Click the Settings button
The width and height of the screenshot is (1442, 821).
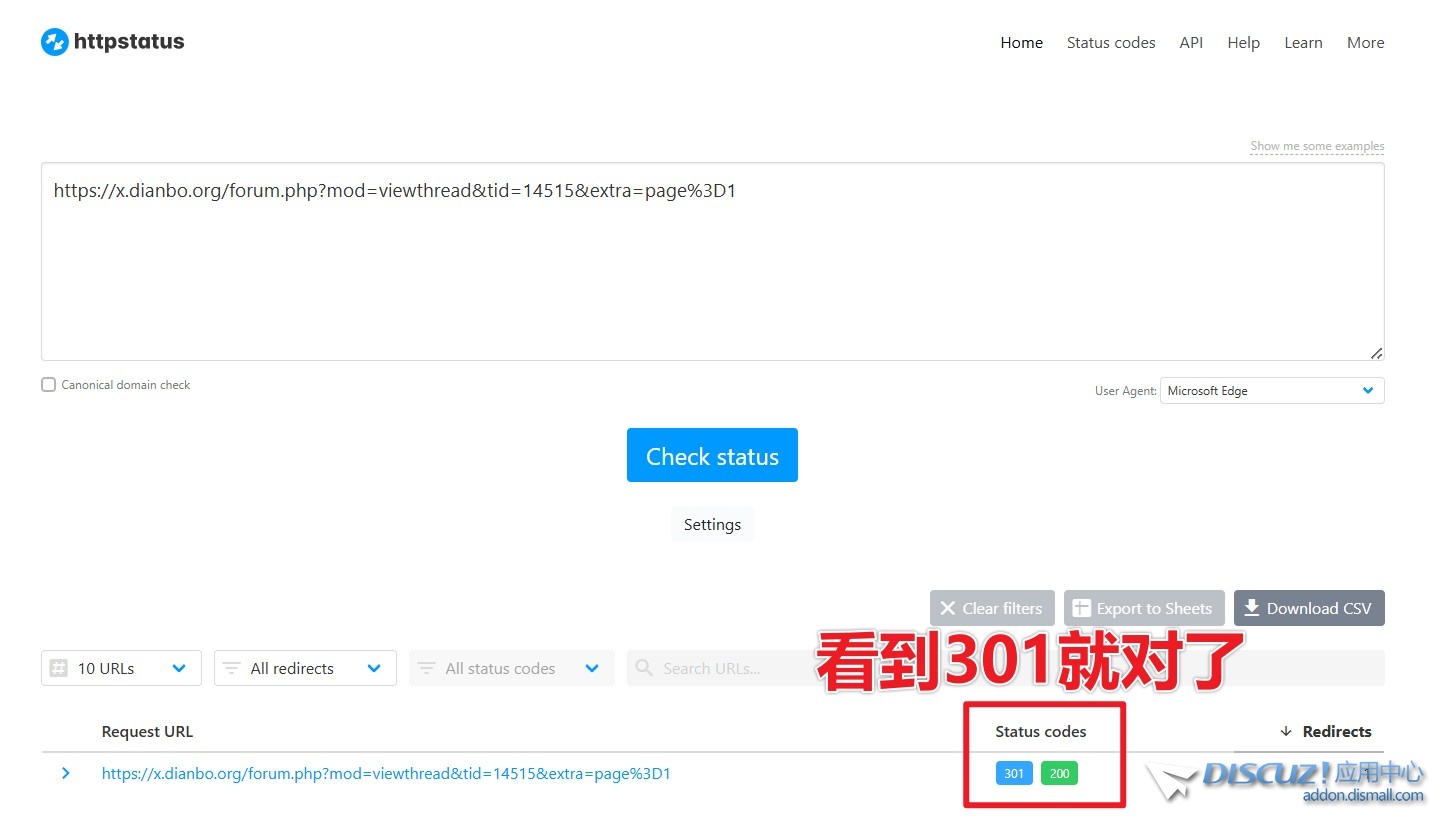tap(712, 525)
